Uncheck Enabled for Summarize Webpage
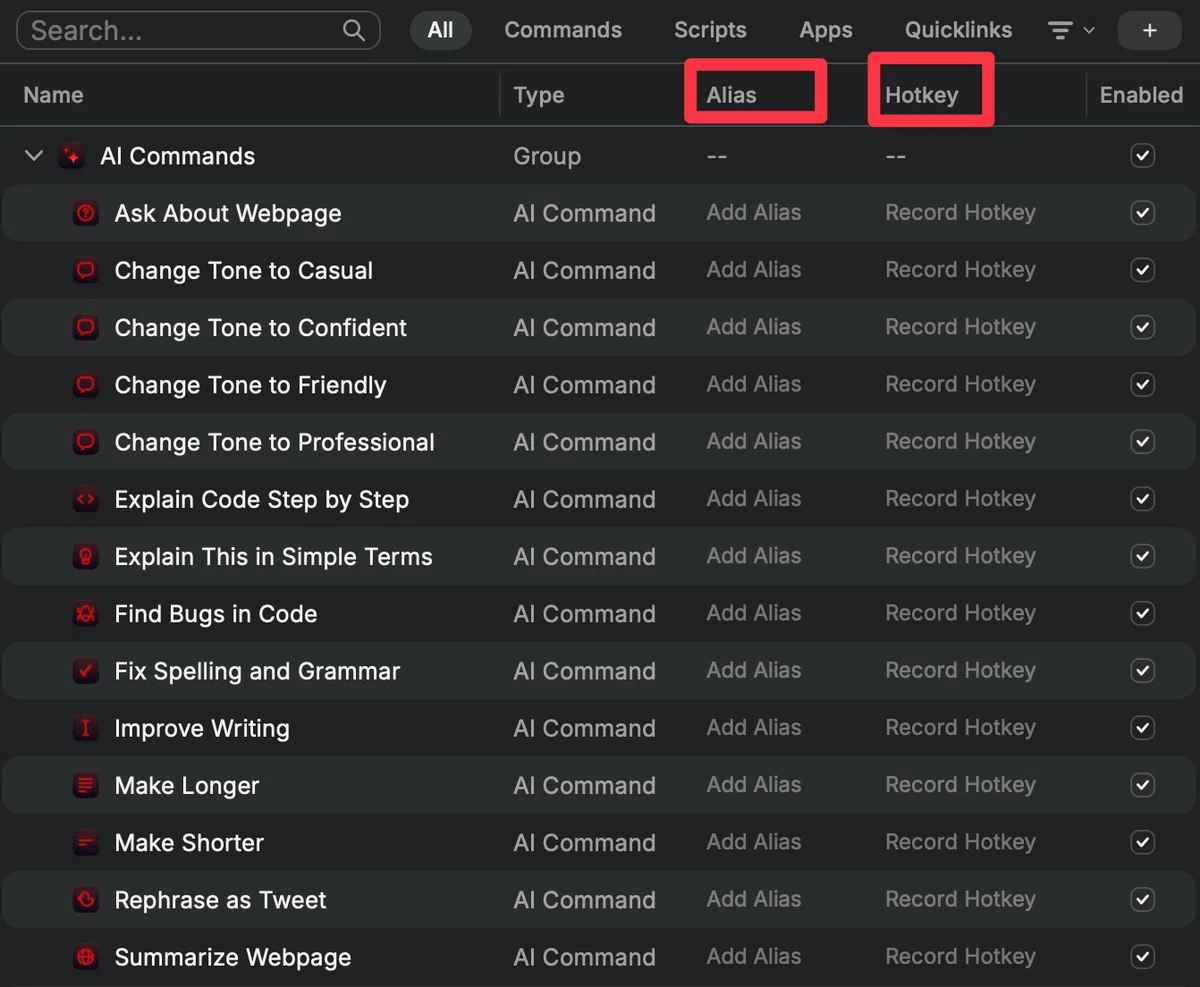 (x=1142, y=957)
